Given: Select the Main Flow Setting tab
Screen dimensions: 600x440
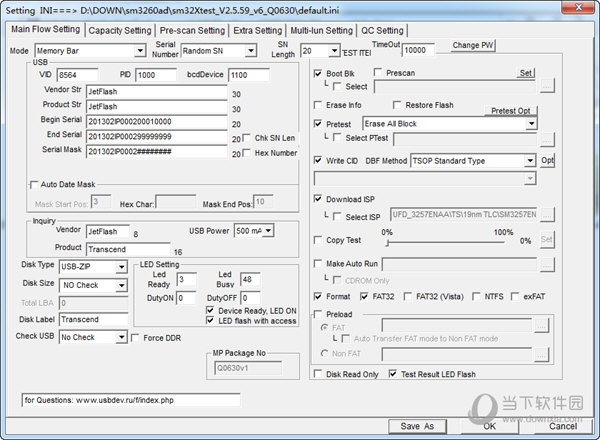Looking at the screenshot, I should pyautogui.click(x=45, y=29).
